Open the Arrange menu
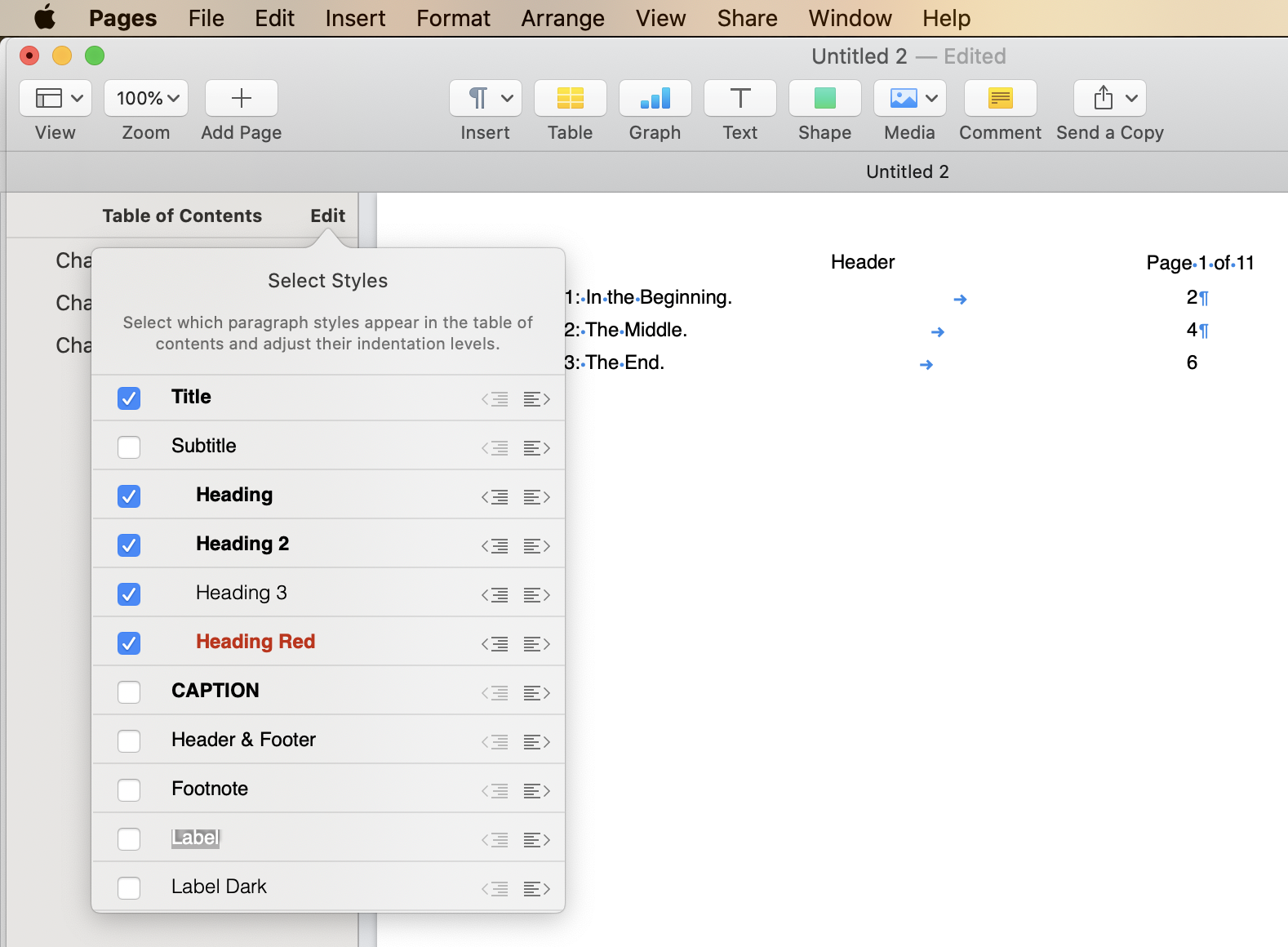 click(563, 18)
